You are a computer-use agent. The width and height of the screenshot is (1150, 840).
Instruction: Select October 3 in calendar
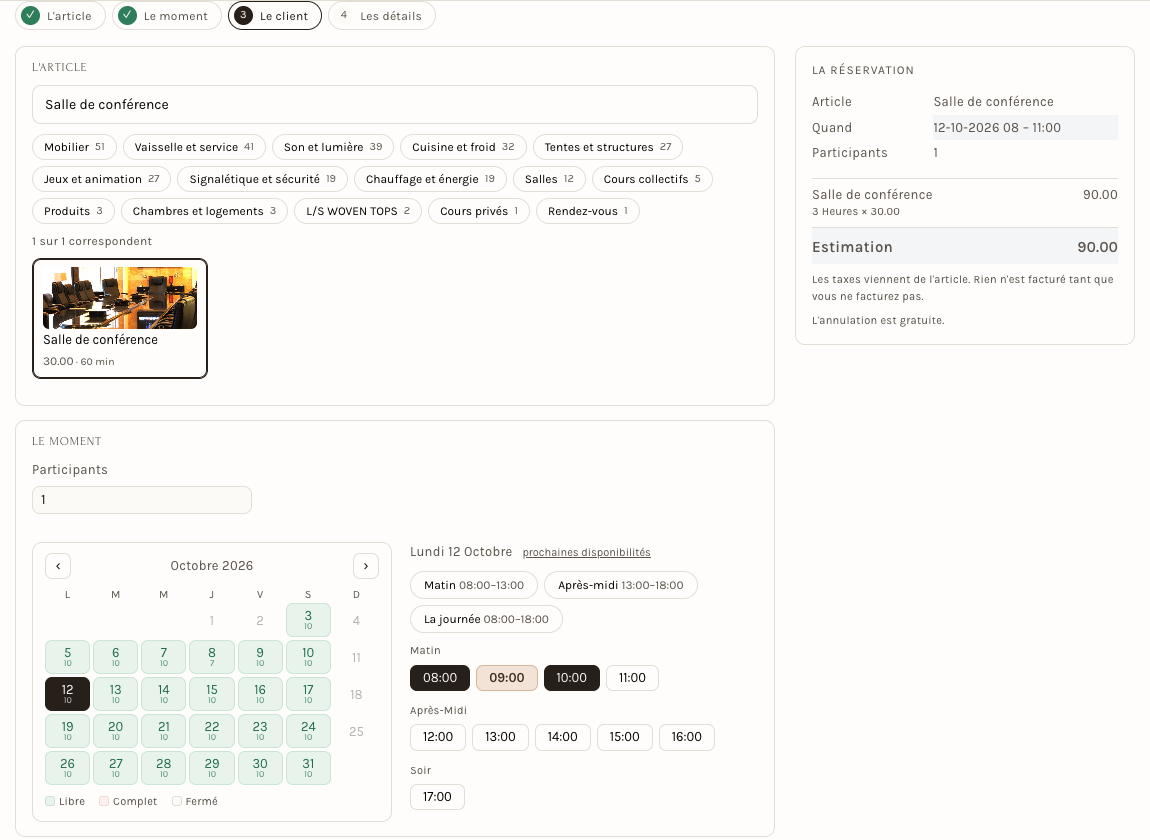point(308,620)
